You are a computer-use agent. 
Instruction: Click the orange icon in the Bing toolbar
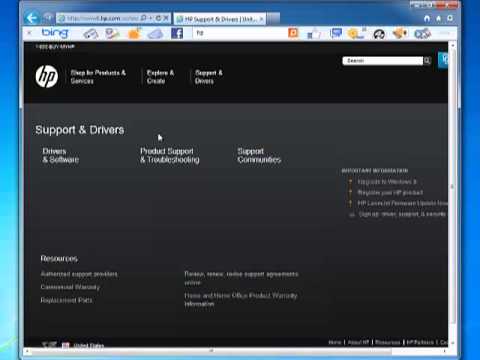click(x=134, y=33)
